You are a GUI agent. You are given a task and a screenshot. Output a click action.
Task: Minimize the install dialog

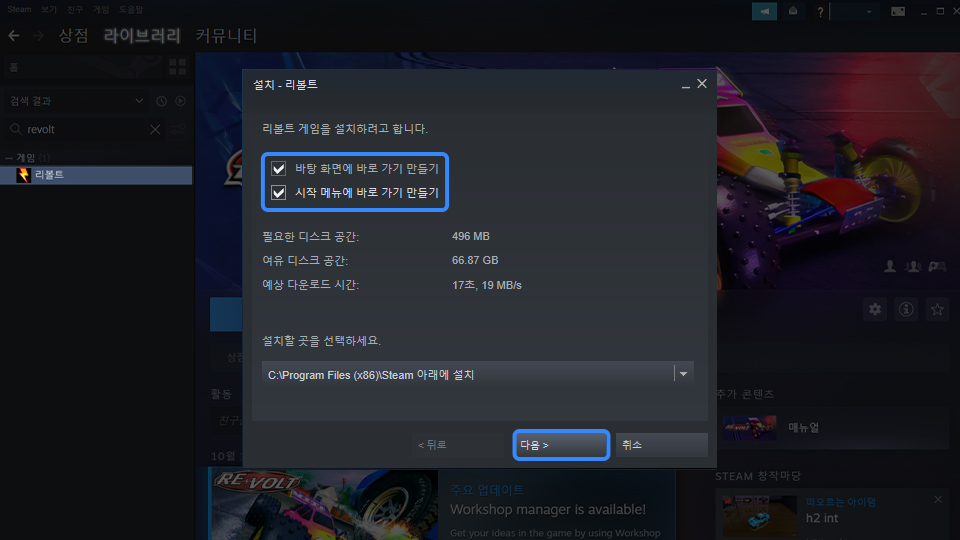click(686, 85)
